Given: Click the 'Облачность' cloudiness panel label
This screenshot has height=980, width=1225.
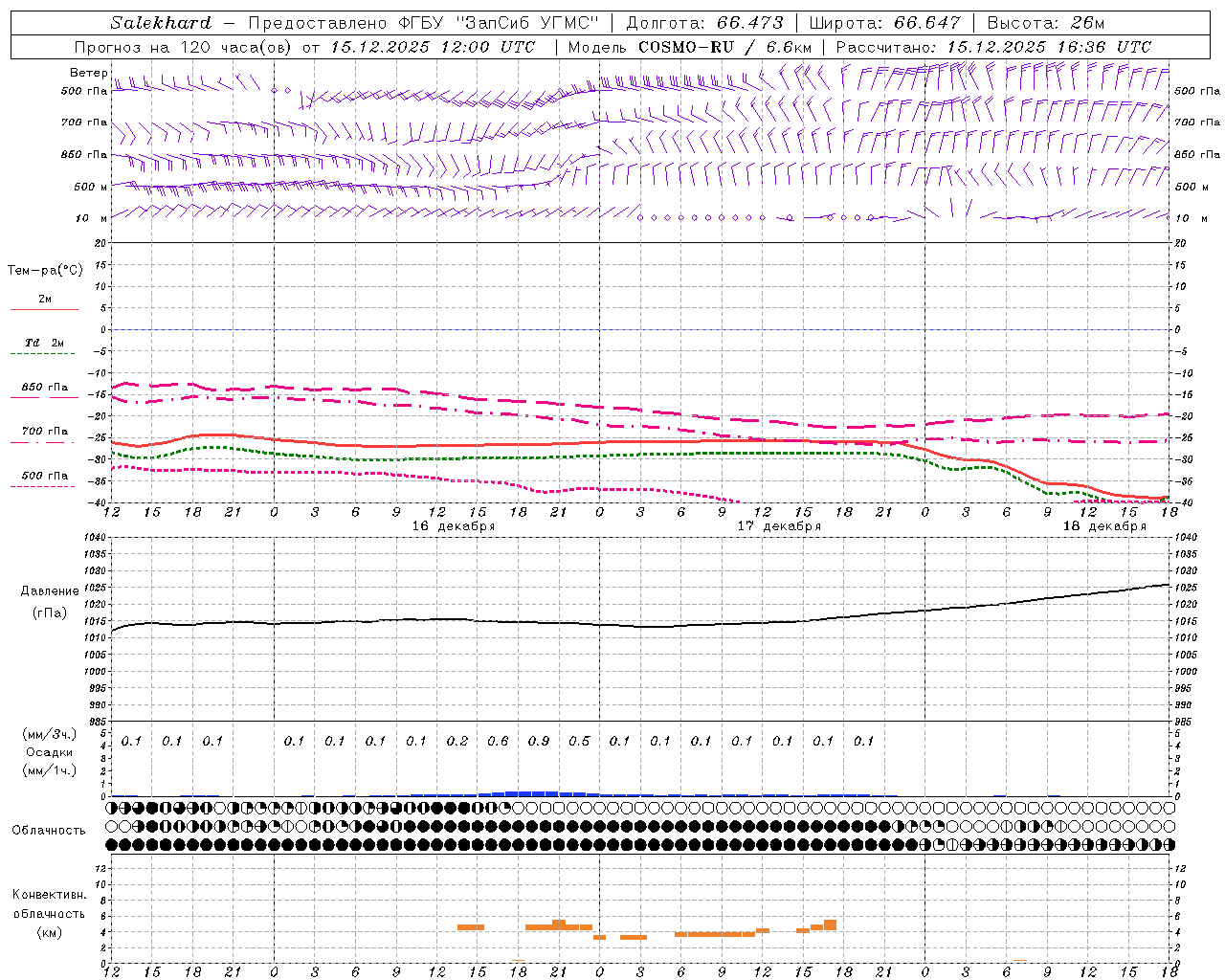Looking at the screenshot, I should point(49,831).
